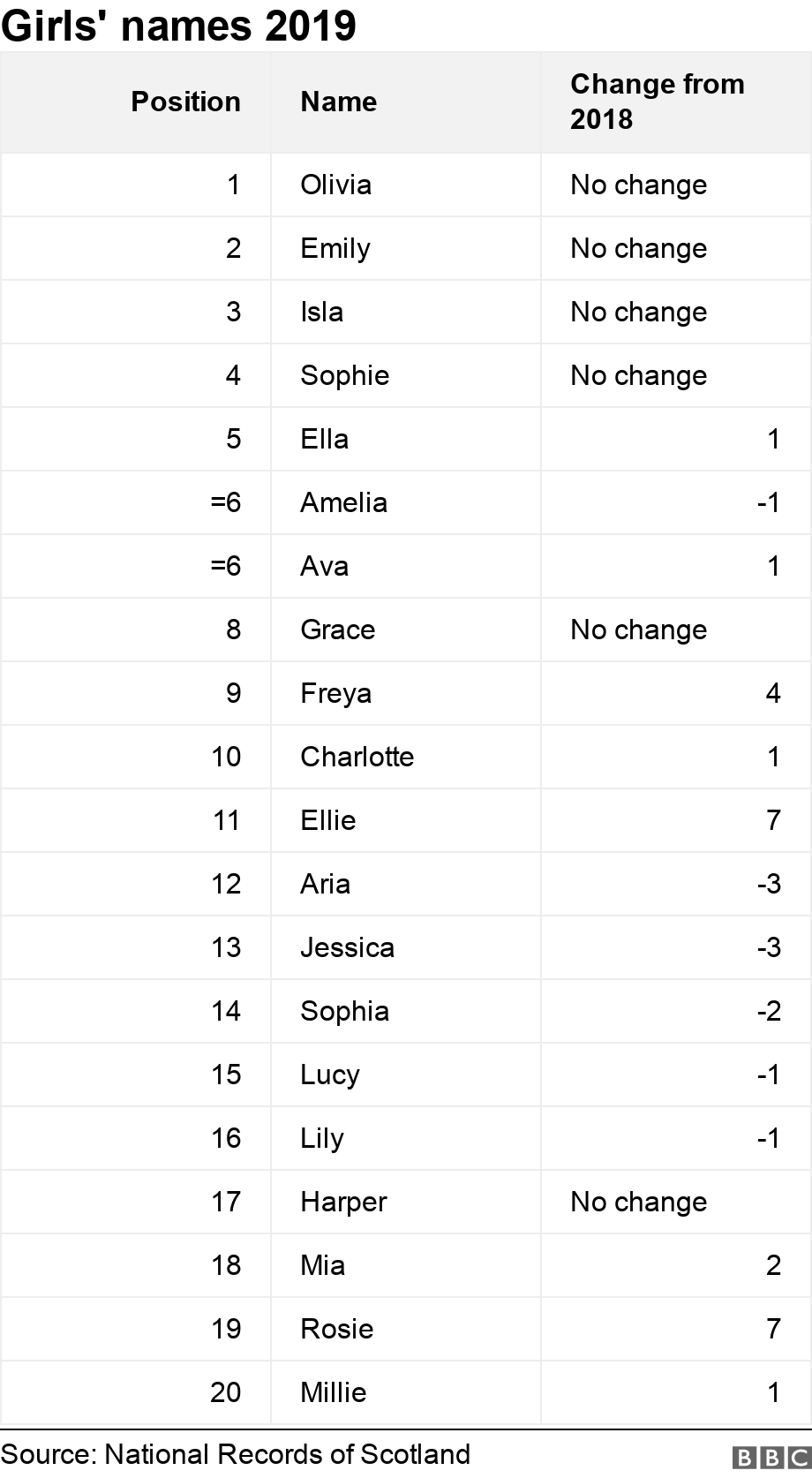Click the name Emily
This screenshot has width=812, height=1478.
click(x=335, y=248)
